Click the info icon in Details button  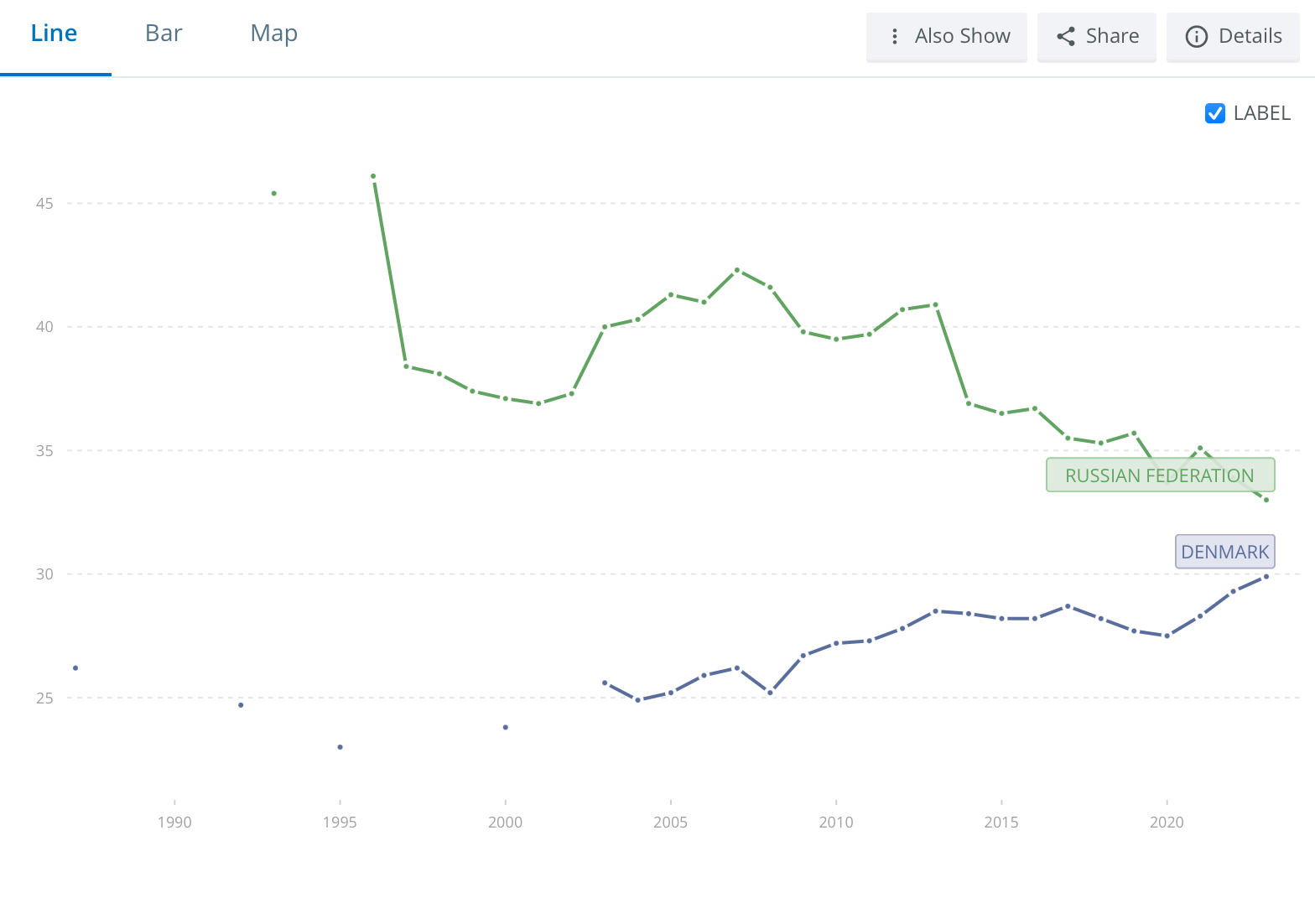1196,36
